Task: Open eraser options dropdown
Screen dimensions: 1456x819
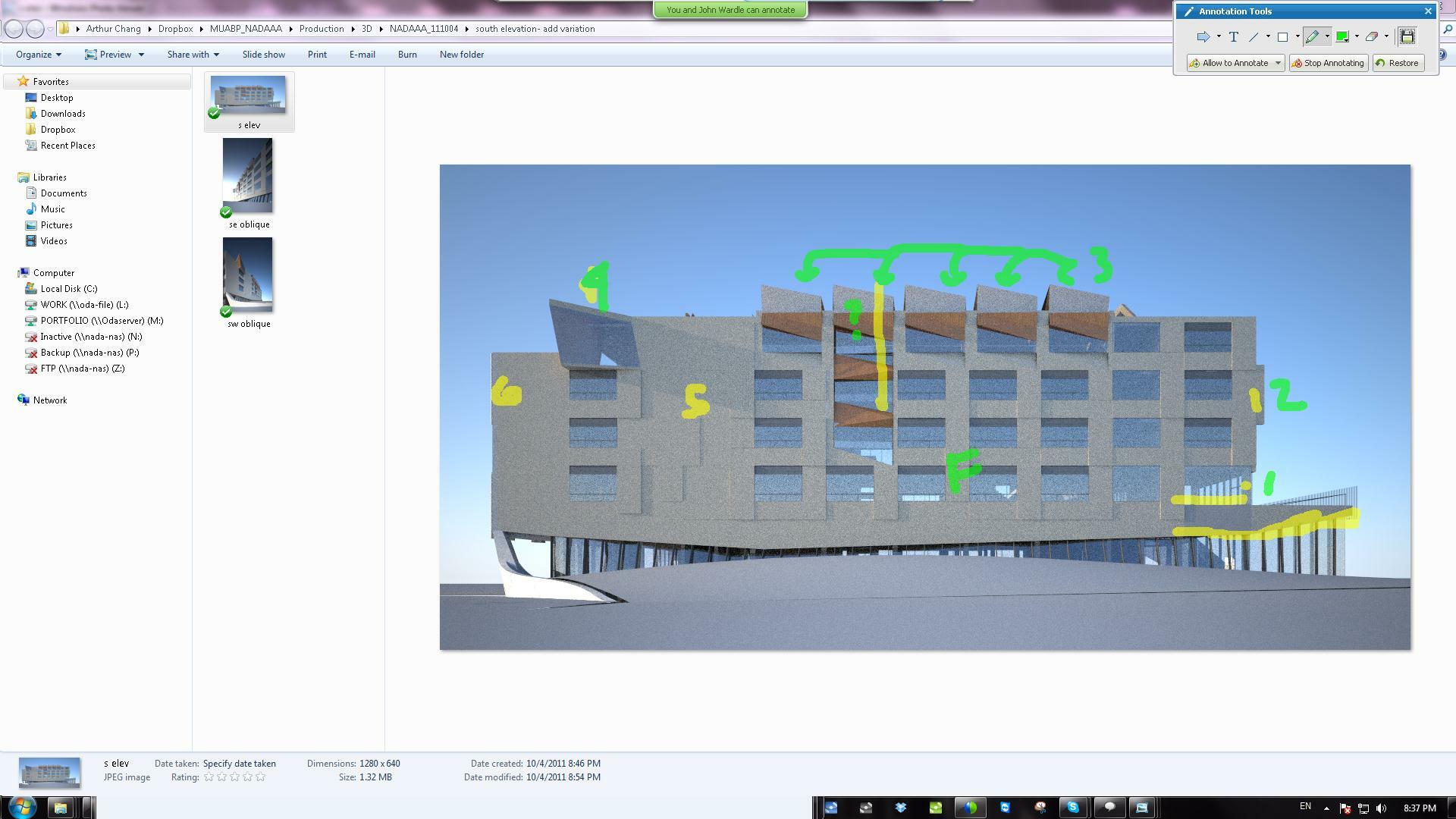Action: pos(1386,36)
